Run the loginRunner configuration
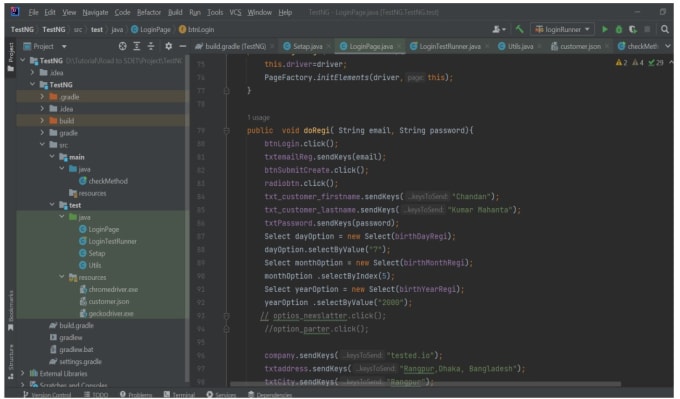The width and height of the screenshot is (680, 399). coord(605,29)
